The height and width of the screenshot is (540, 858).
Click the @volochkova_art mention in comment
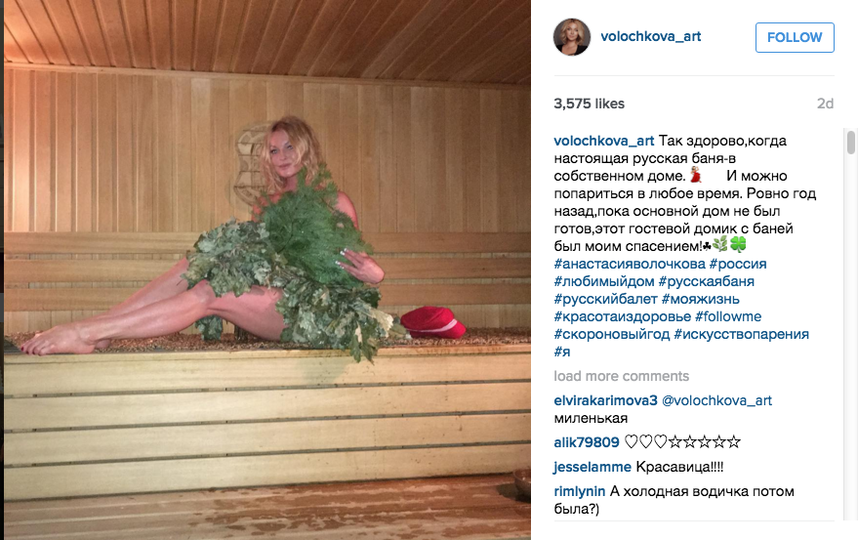[x=717, y=400]
